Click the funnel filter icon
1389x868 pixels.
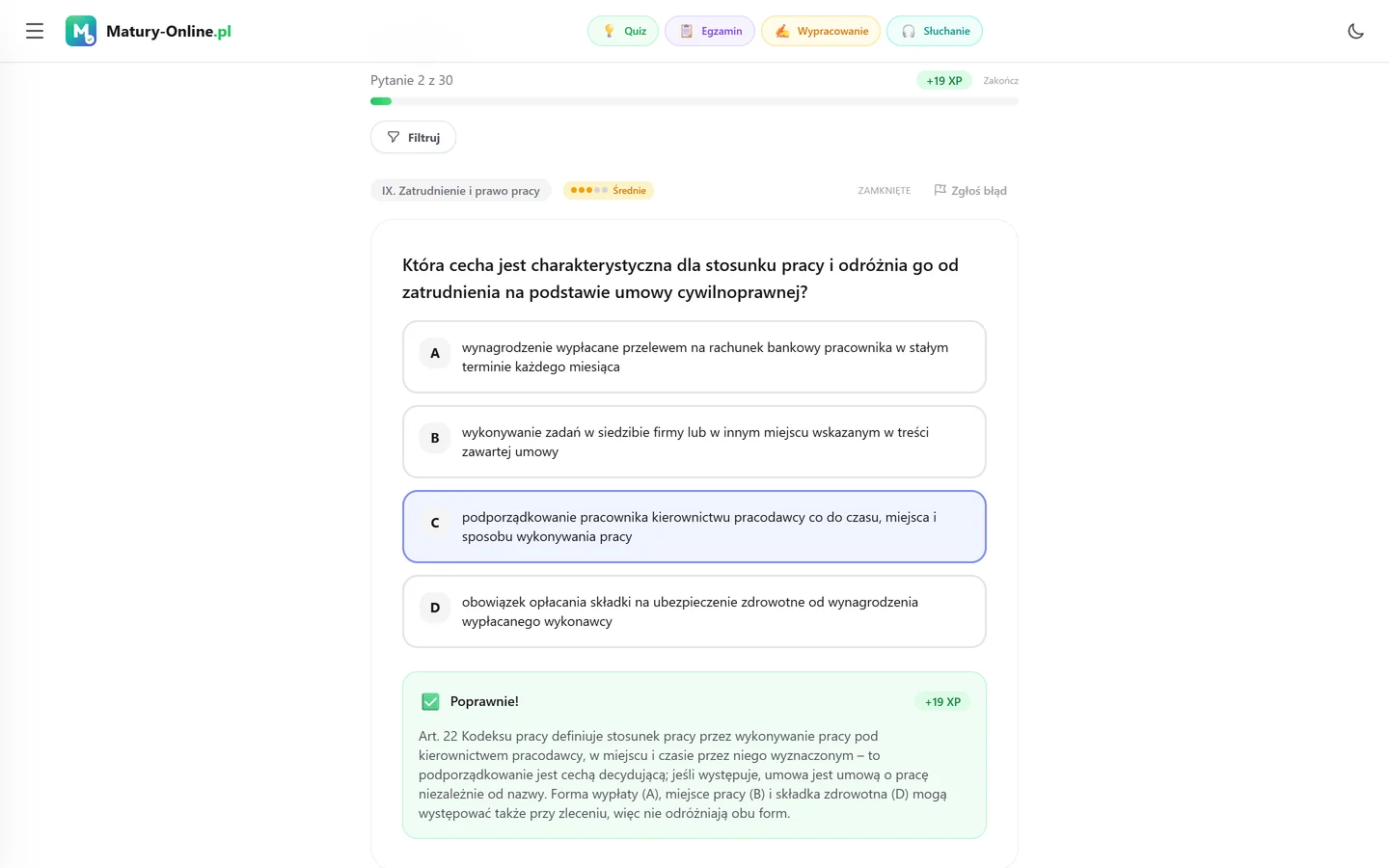coord(394,137)
